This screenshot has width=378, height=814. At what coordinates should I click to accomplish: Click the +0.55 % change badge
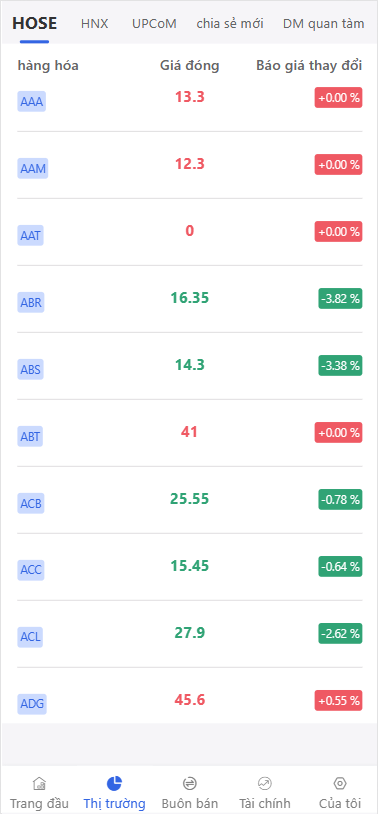click(x=339, y=700)
